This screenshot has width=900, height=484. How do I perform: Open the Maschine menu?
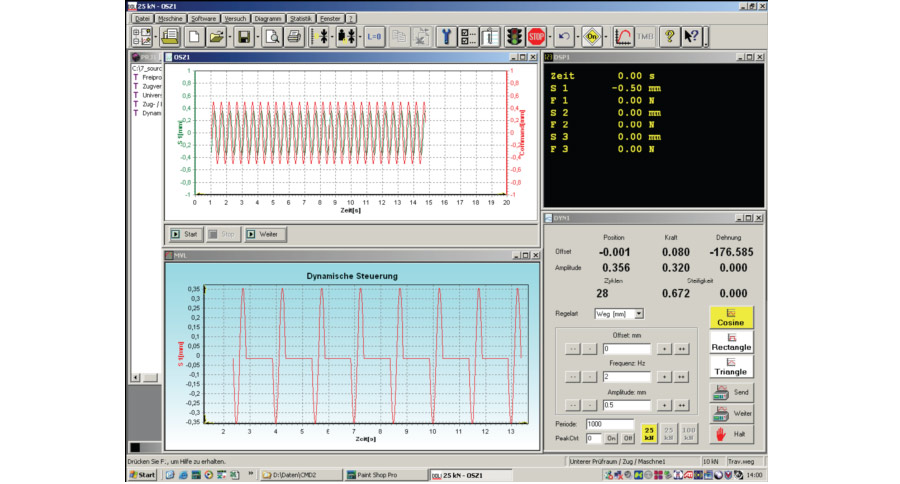pyautogui.click(x=169, y=18)
